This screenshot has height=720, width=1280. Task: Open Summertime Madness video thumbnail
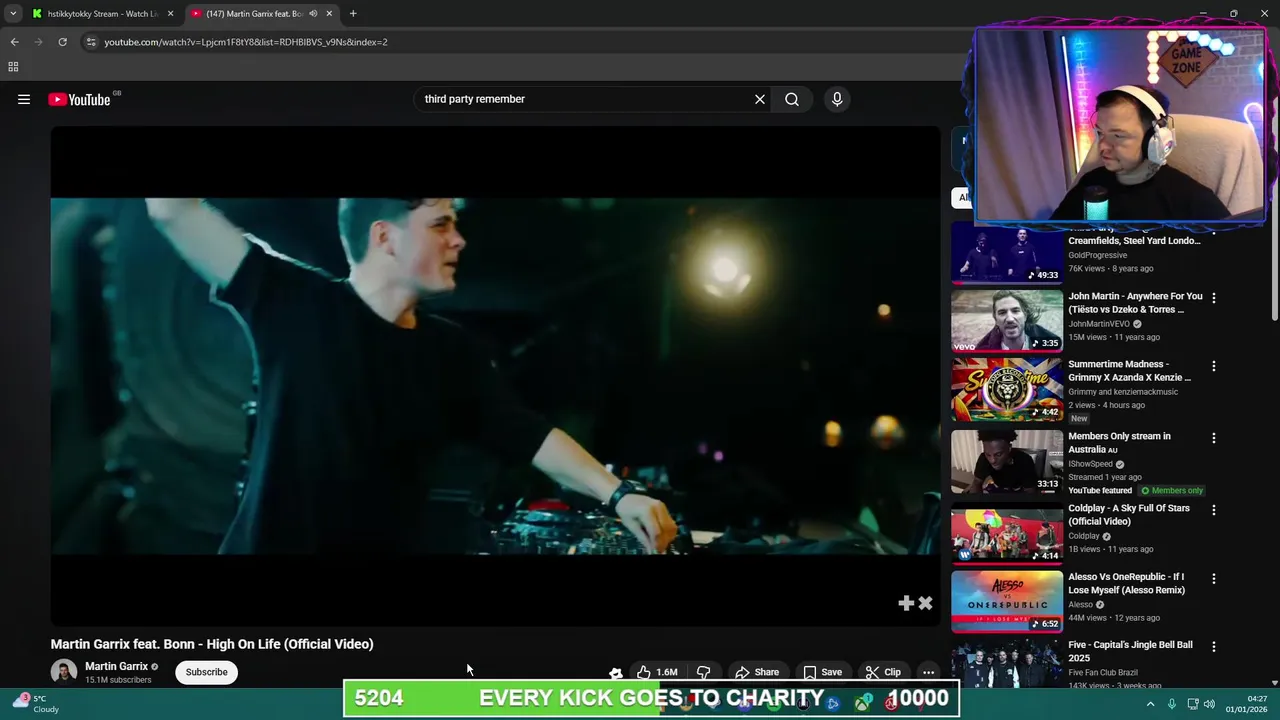(x=1007, y=390)
